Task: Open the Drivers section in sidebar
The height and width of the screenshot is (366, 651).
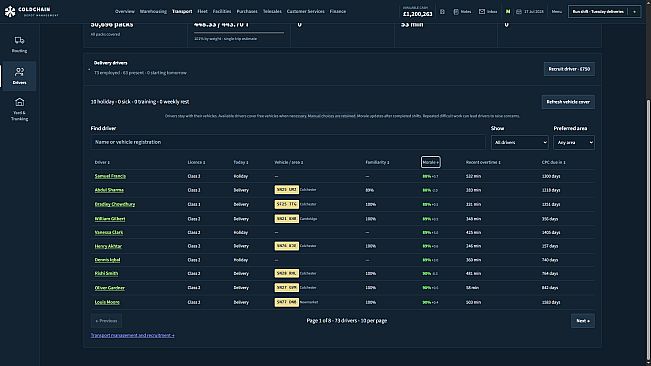Action: (19, 76)
